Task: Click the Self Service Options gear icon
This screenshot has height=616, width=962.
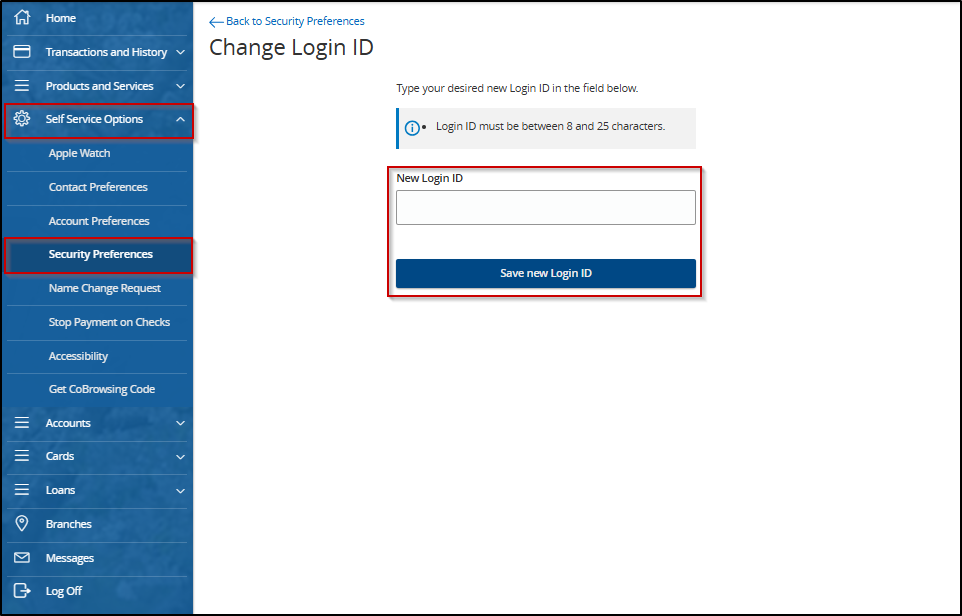Action: [x=22, y=119]
